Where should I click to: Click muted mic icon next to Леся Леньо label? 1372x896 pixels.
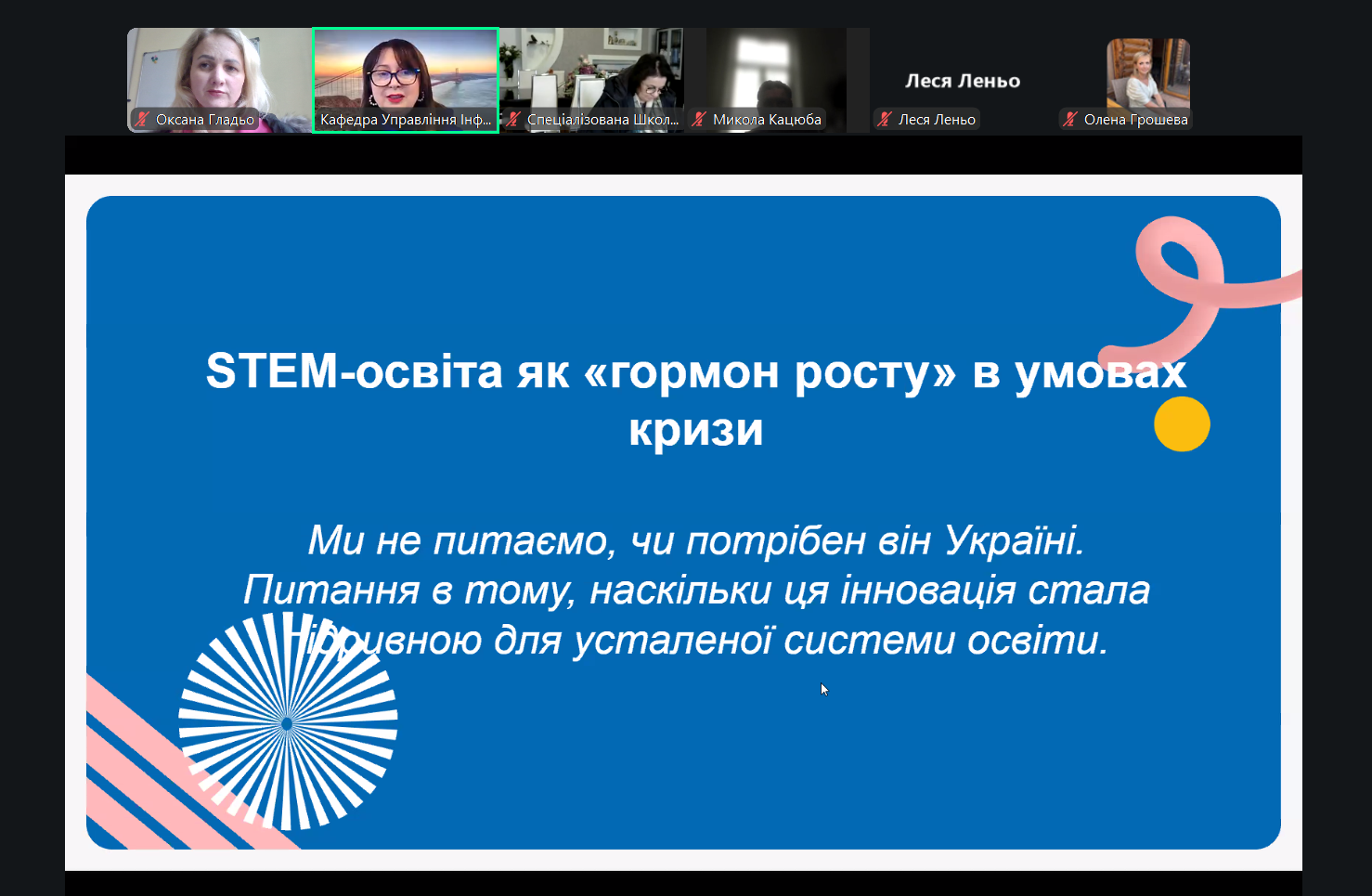885,119
